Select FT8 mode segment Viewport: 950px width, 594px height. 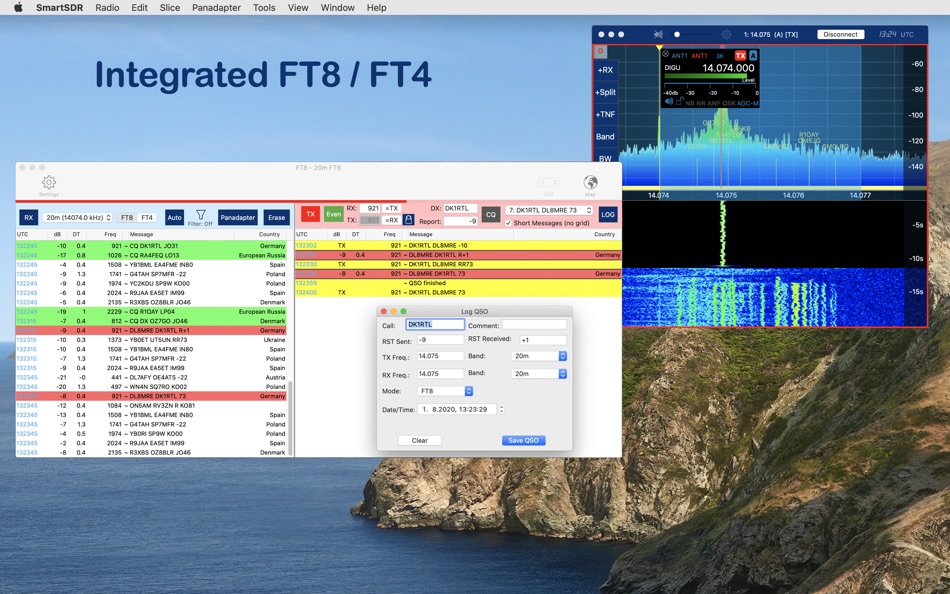coord(127,217)
